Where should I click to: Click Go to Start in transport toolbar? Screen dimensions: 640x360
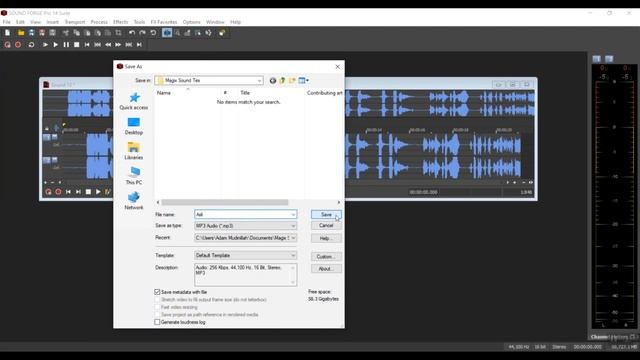[x=87, y=44]
